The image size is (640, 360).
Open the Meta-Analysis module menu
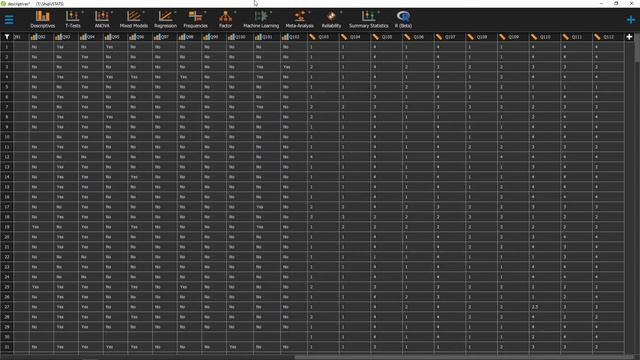click(300, 19)
